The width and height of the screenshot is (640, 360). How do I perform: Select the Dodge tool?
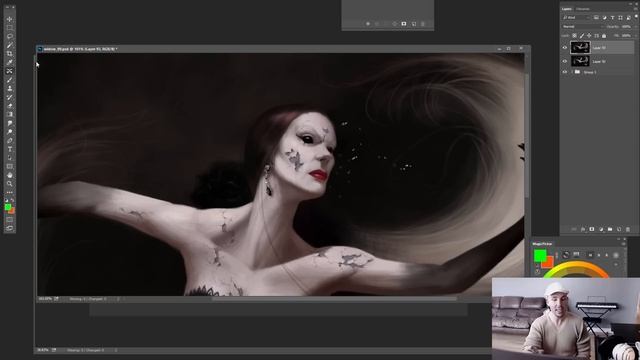coord(9,132)
